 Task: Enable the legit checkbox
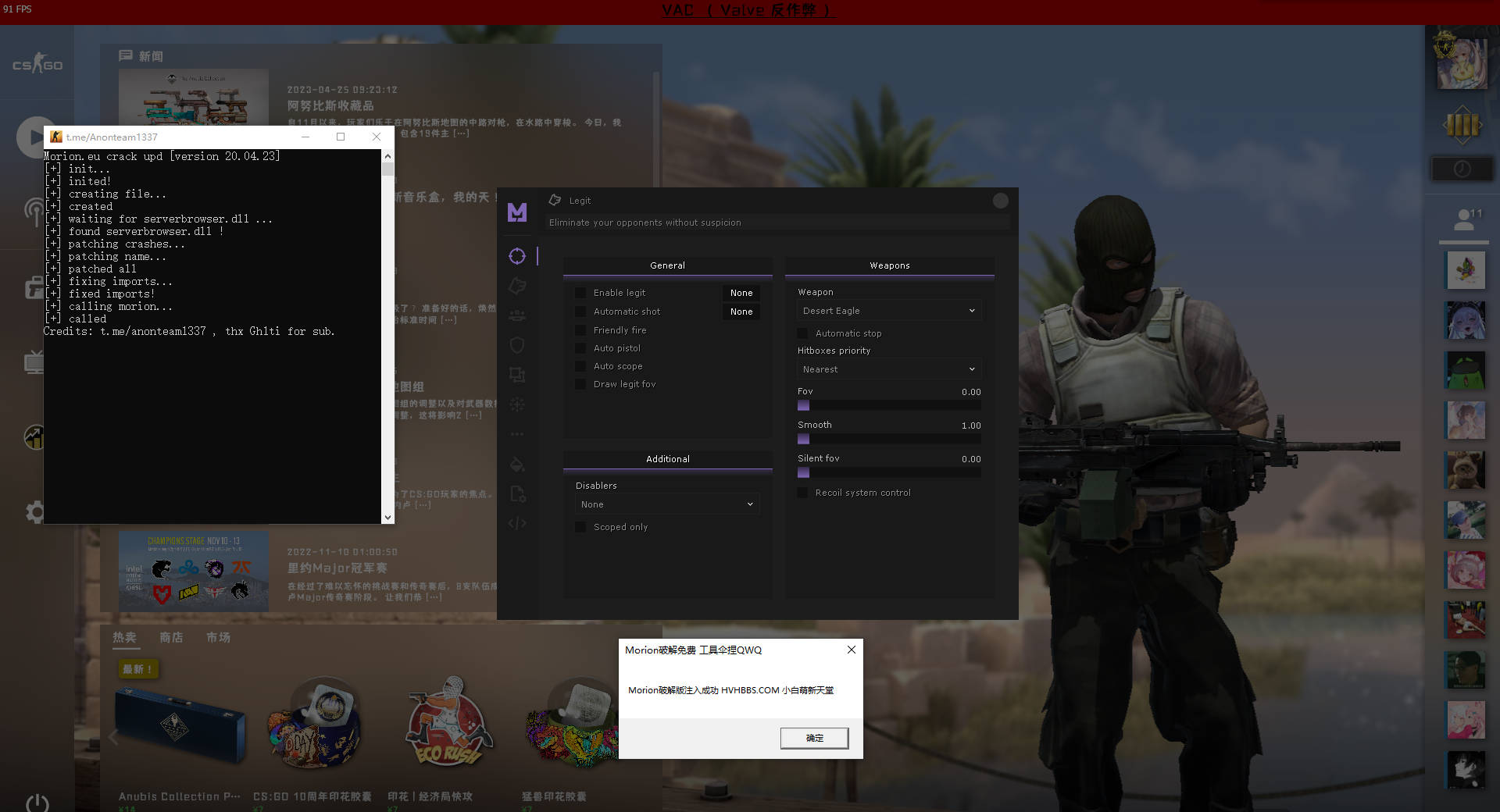pyautogui.click(x=580, y=293)
